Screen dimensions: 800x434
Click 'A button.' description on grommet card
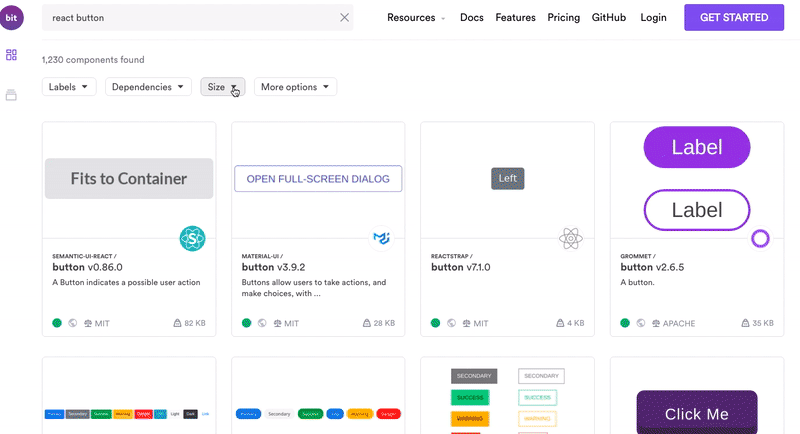[x=637, y=282]
